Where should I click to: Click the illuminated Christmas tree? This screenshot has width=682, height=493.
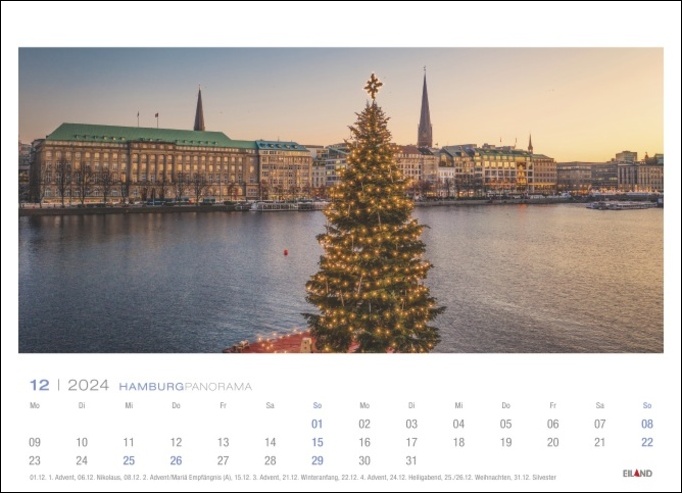372,240
